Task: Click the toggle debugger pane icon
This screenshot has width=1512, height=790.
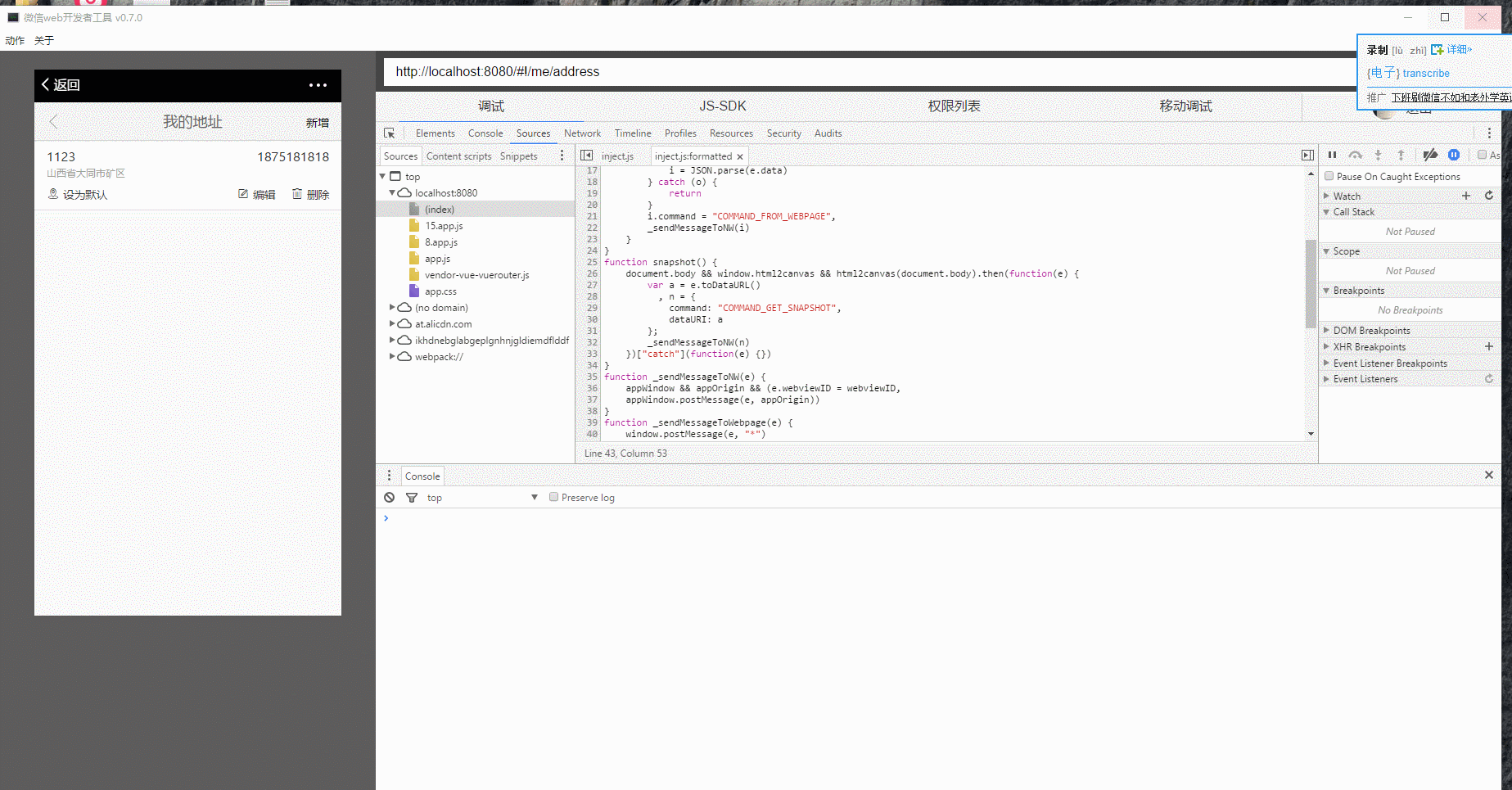Action: (x=1307, y=156)
